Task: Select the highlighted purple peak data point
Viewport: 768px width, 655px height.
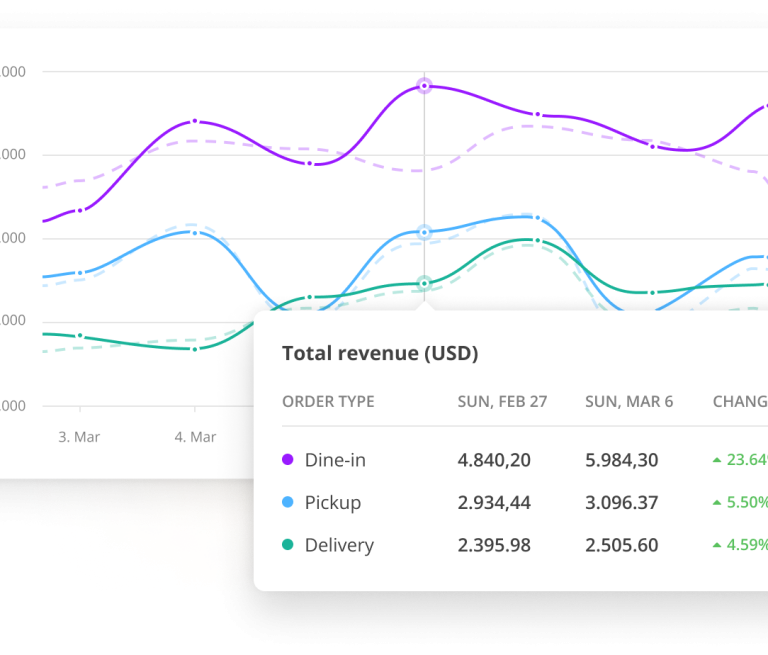Action: tap(424, 86)
